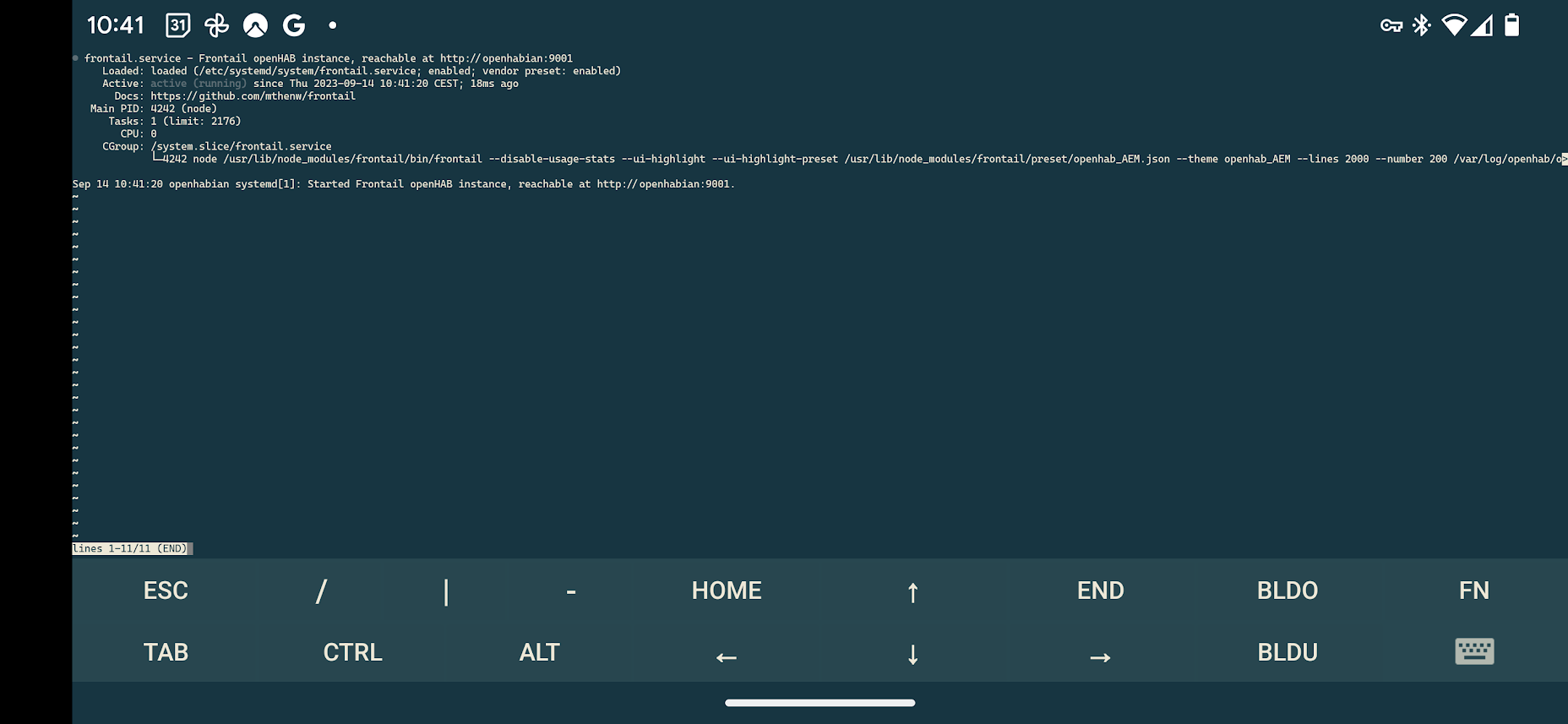Tap the '--theme openhab_AEM' argument text
Screen dimensions: 1568x724
pos(1233,159)
